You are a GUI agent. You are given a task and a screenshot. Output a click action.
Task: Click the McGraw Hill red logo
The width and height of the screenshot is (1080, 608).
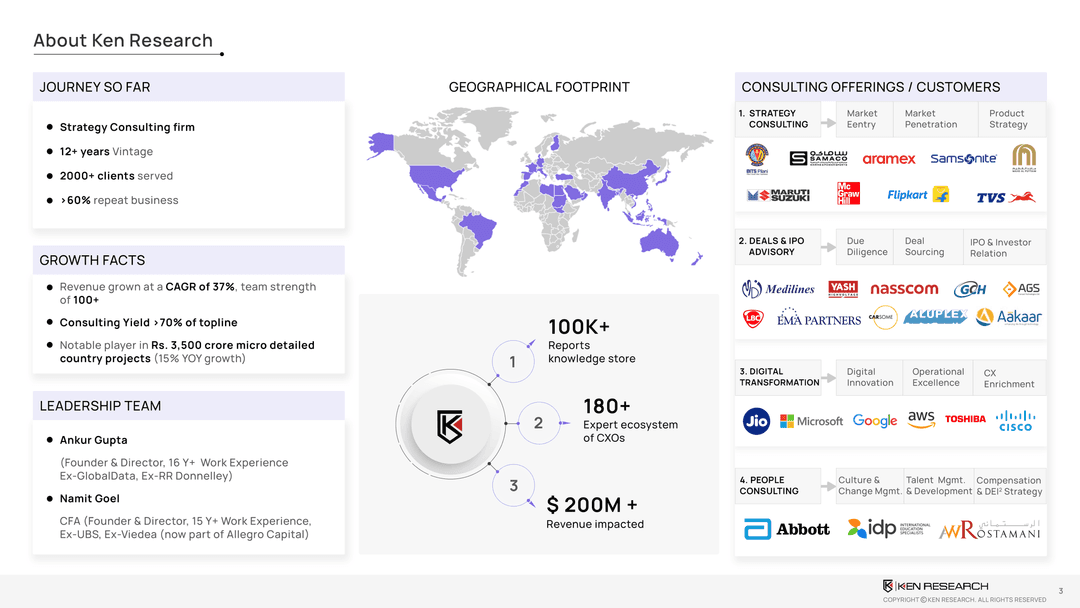click(849, 194)
